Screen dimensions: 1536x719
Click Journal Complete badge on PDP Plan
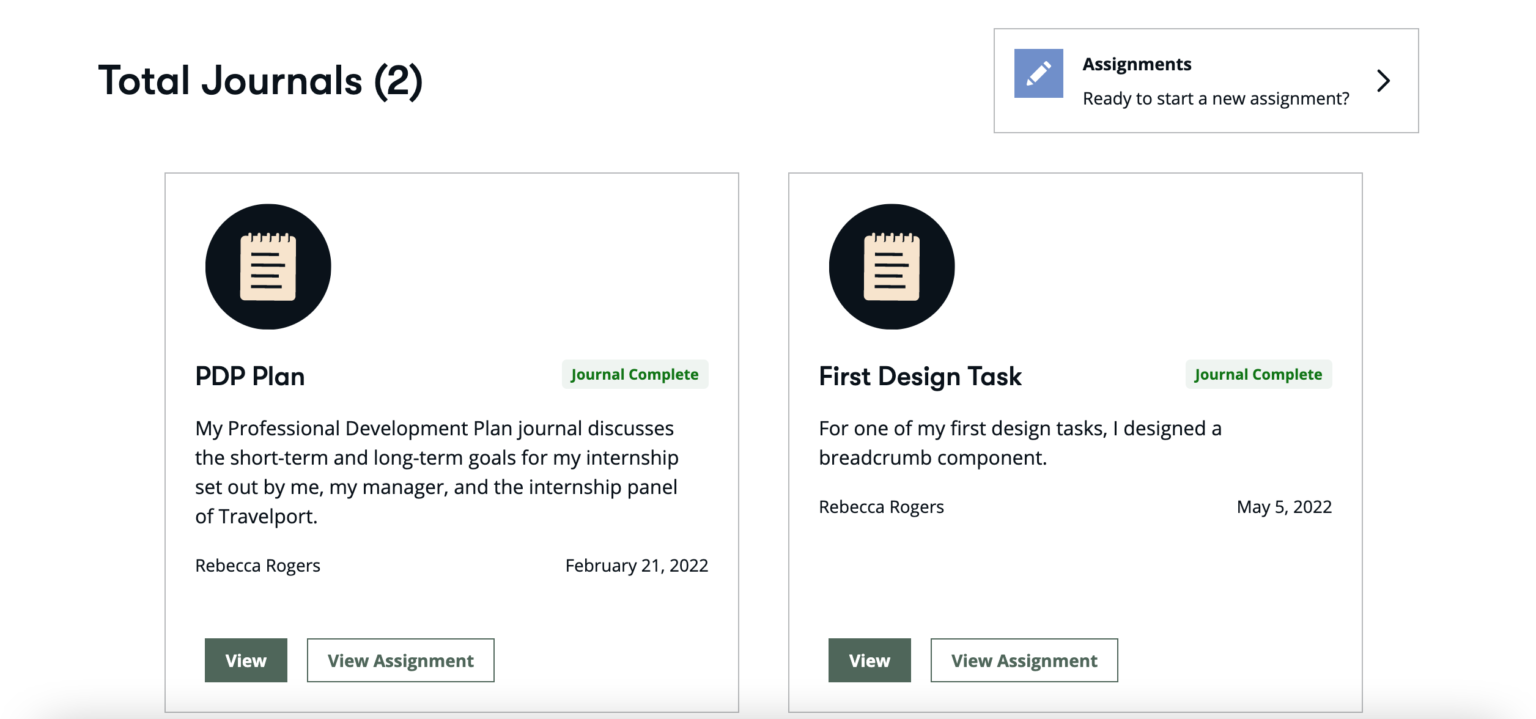click(634, 374)
